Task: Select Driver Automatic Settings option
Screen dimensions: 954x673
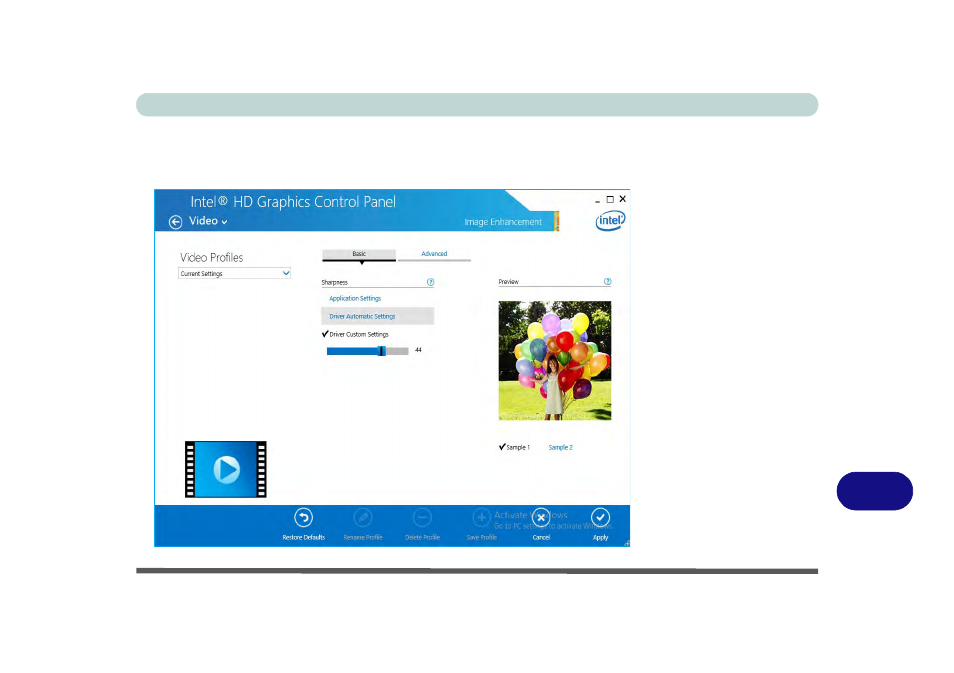Action: 377,316
